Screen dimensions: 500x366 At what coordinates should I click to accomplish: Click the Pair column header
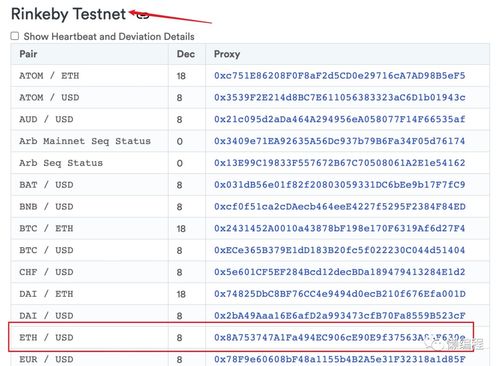click(28, 54)
